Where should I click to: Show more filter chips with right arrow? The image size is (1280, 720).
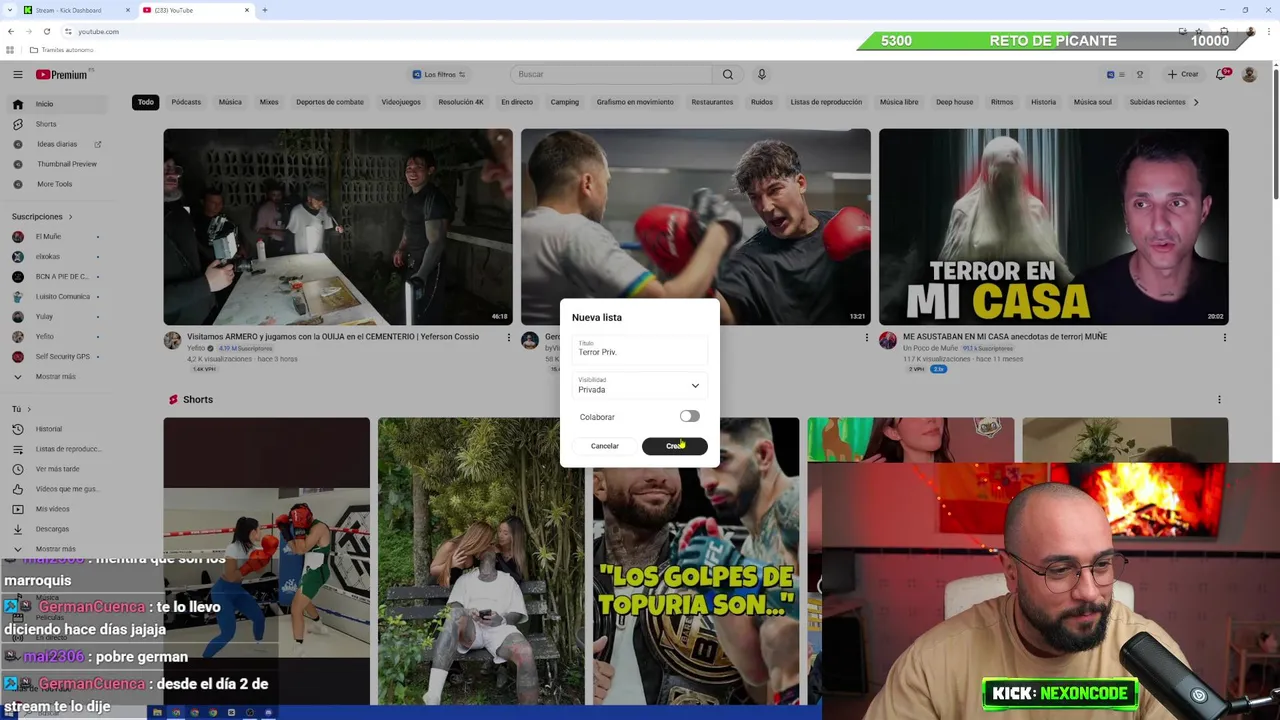(x=1196, y=102)
